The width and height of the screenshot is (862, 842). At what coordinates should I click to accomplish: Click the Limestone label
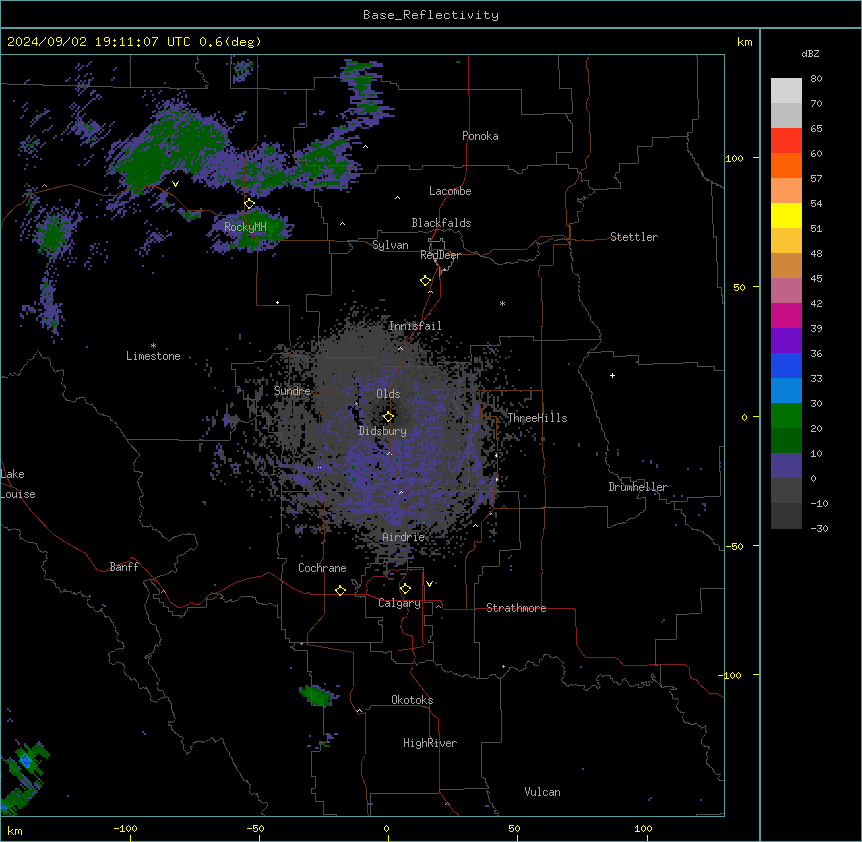pos(153,356)
